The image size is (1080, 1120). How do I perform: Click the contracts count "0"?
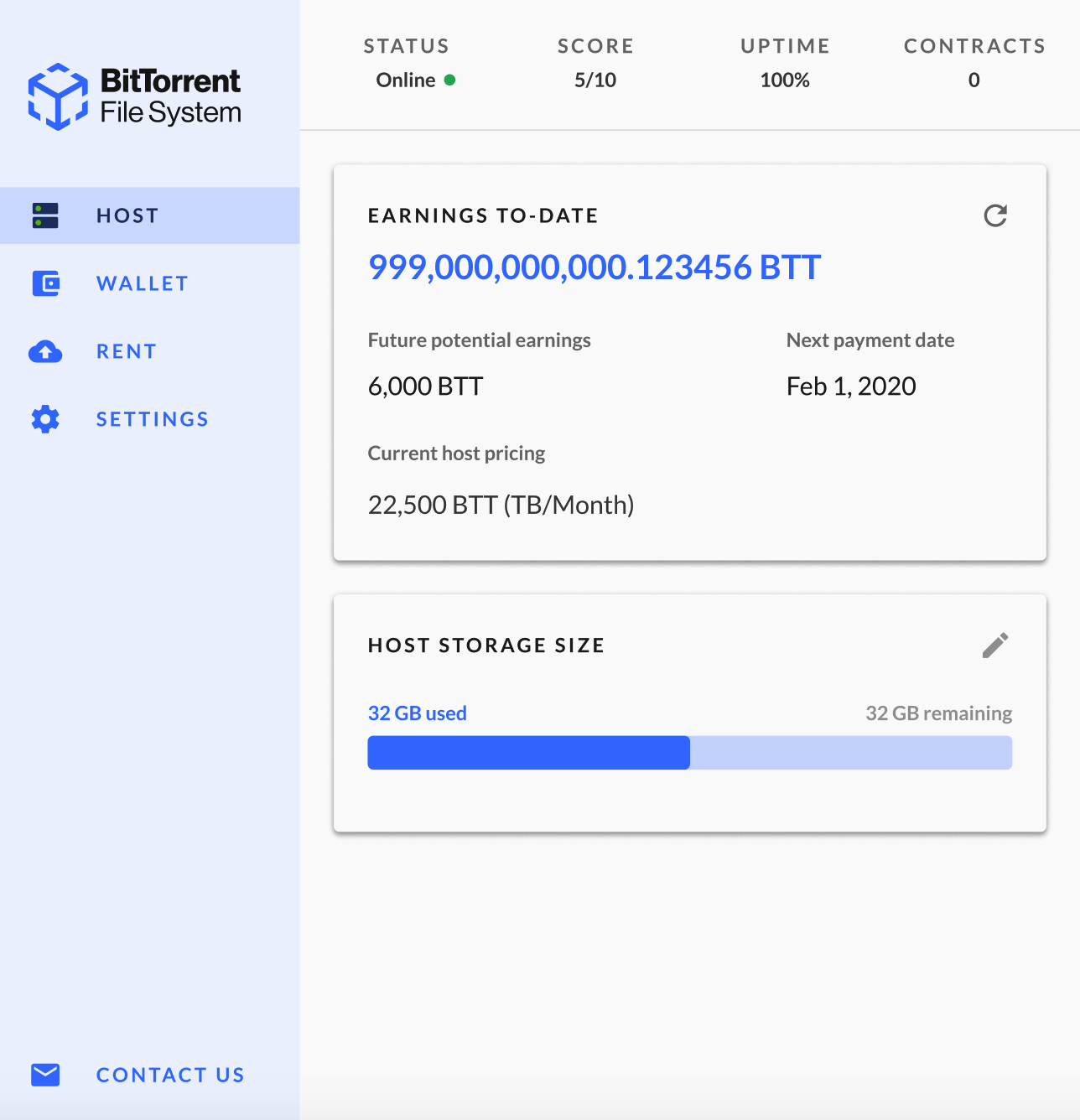[974, 80]
